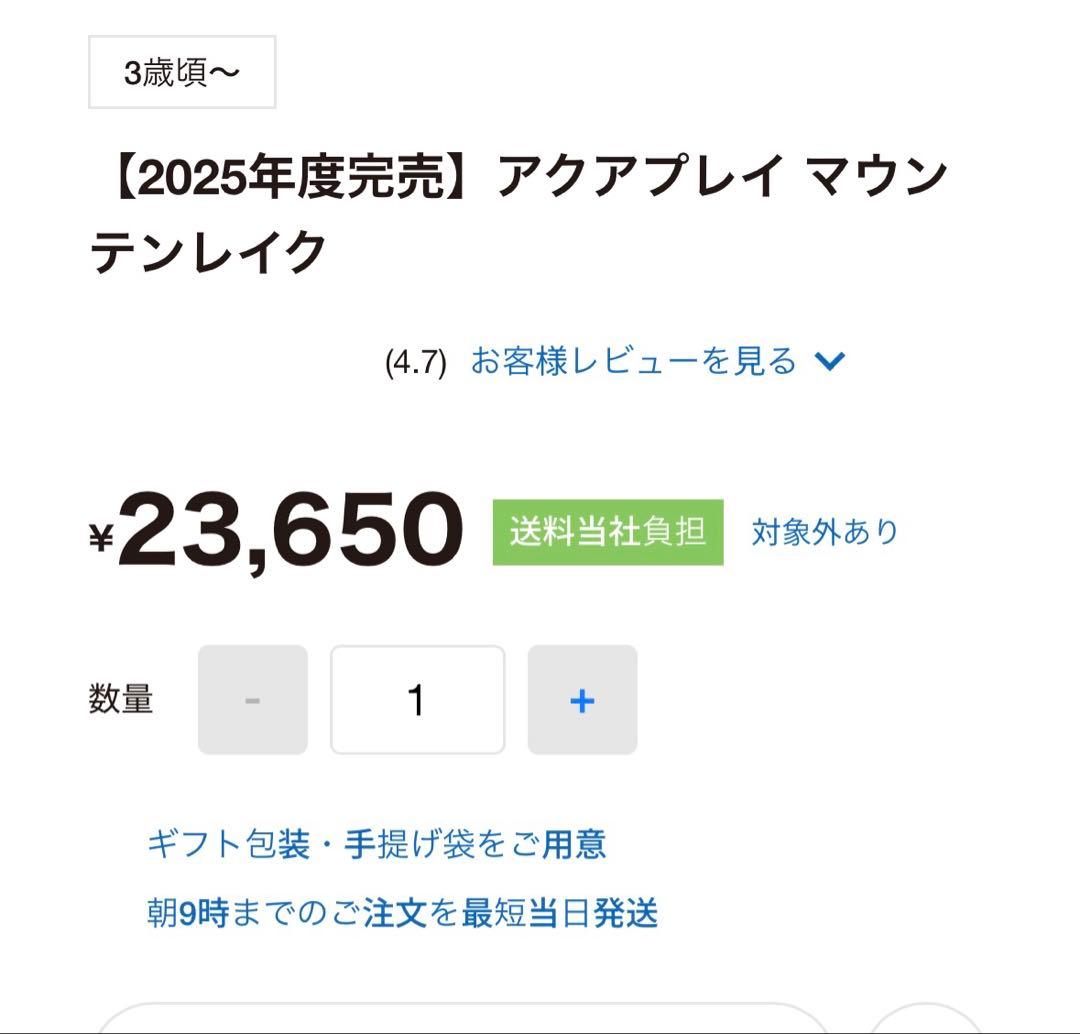The width and height of the screenshot is (1080, 1034).
Task: Click the (4.7) review rating score
Action: 413,362
